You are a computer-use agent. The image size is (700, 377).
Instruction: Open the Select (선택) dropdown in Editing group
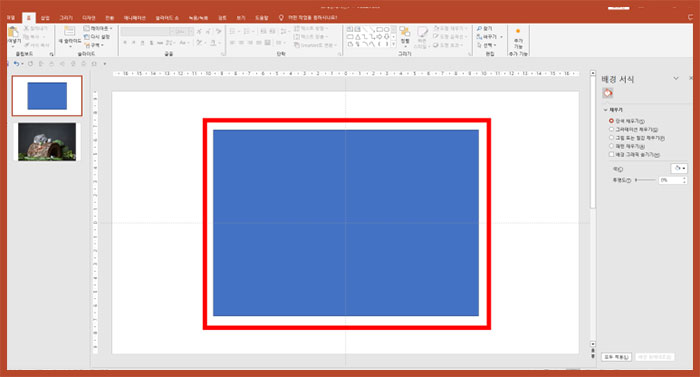click(487, 45)
